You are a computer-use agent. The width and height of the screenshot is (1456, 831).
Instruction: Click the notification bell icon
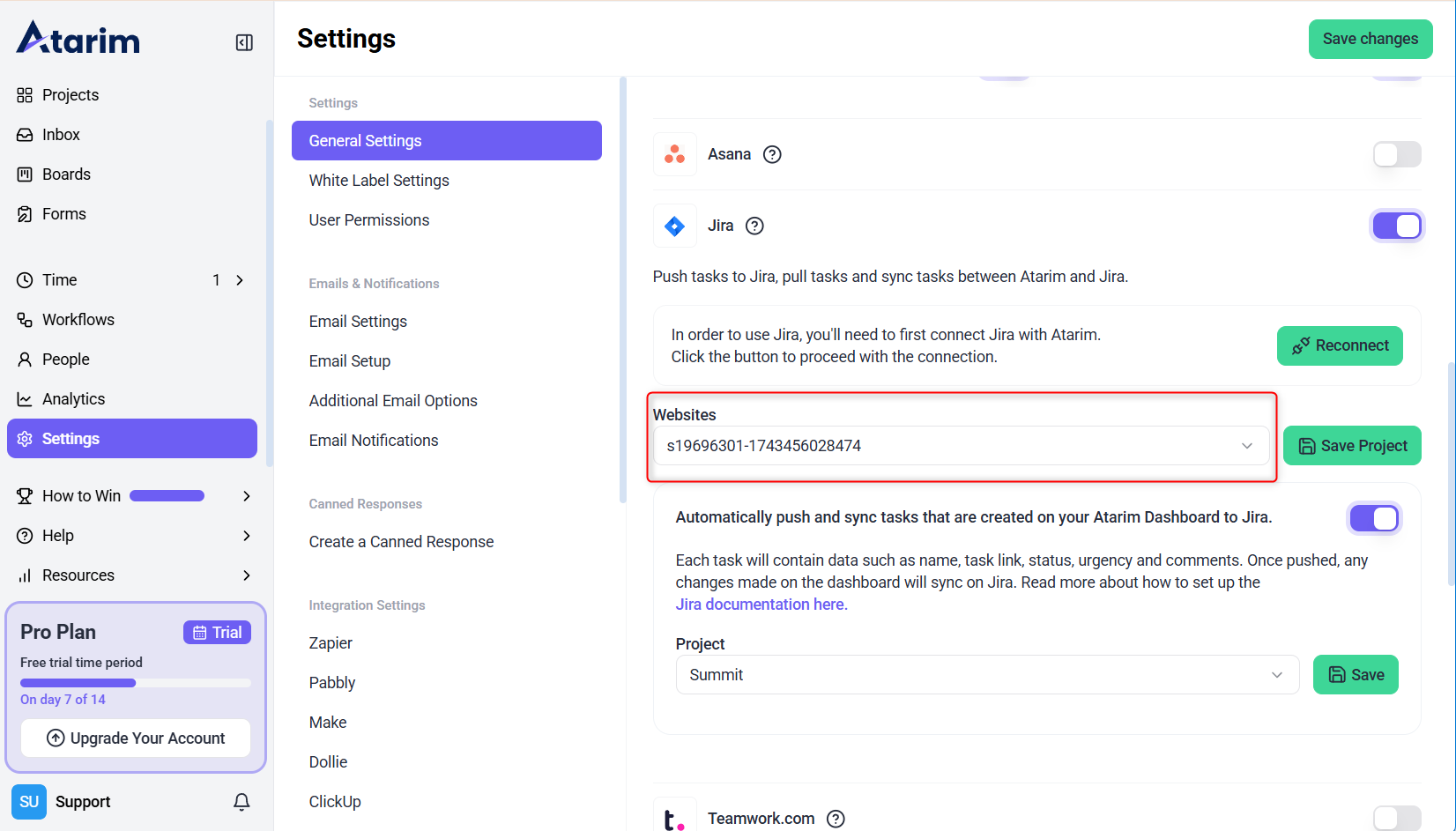click(241, 801)
